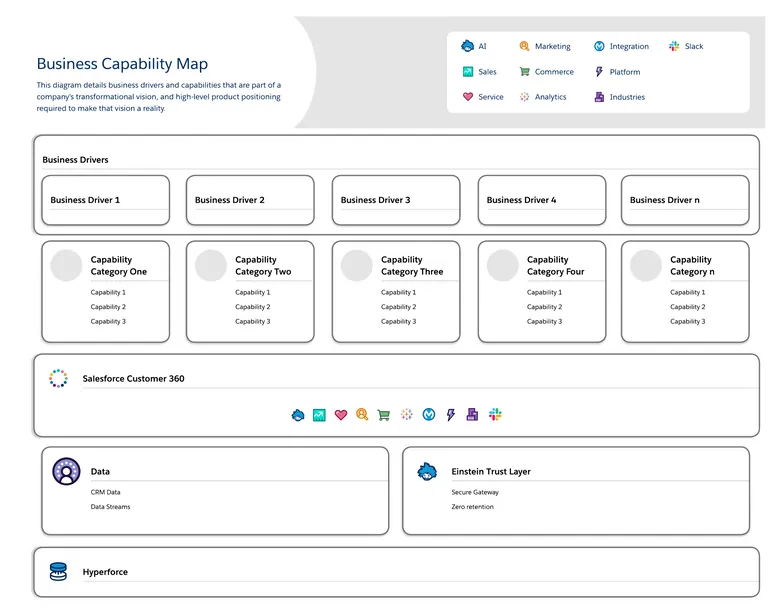Image resolution: width=782 pixels, height=614 pixels.
Task: Select the Marketing icon in the legend
Action: click(x=525, y=46)
